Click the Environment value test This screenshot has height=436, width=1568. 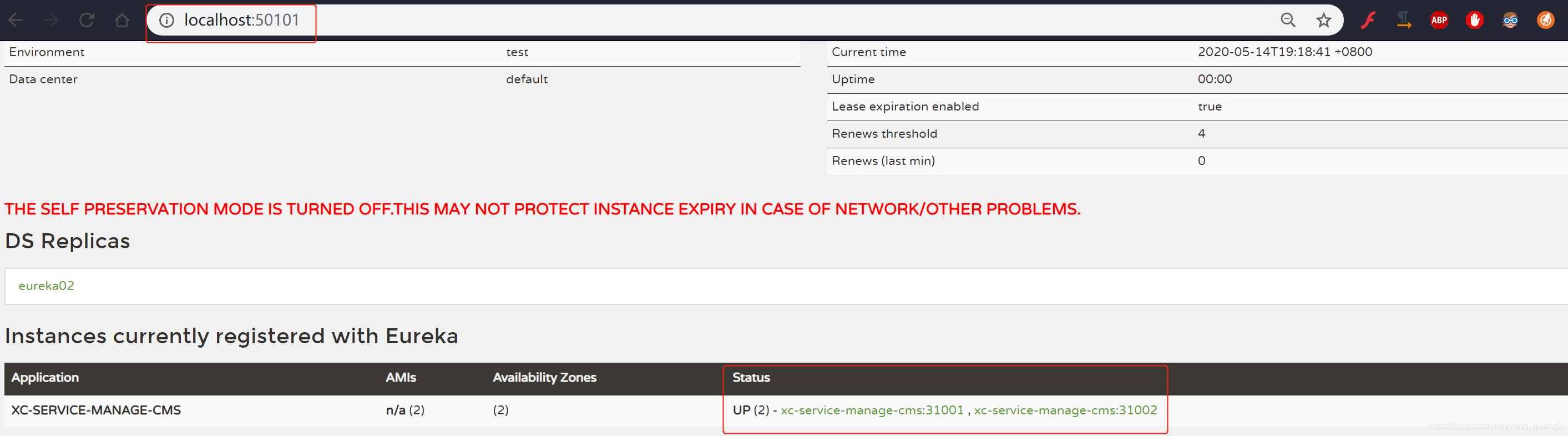[x=517, y=52]
